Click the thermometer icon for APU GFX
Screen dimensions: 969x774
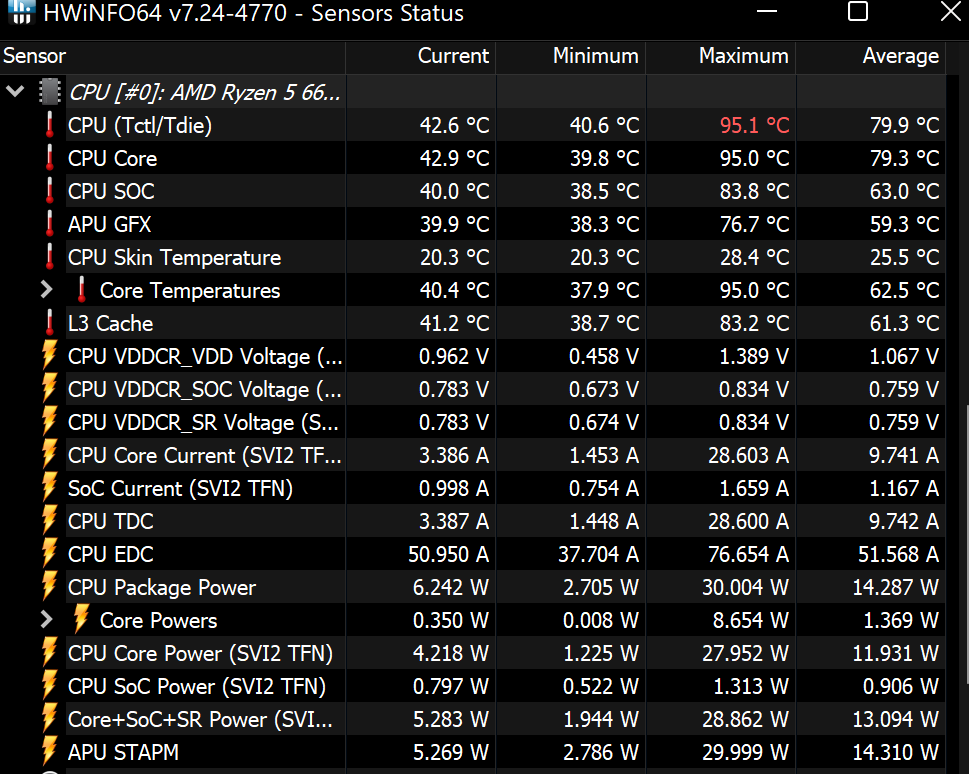(49, 223)
